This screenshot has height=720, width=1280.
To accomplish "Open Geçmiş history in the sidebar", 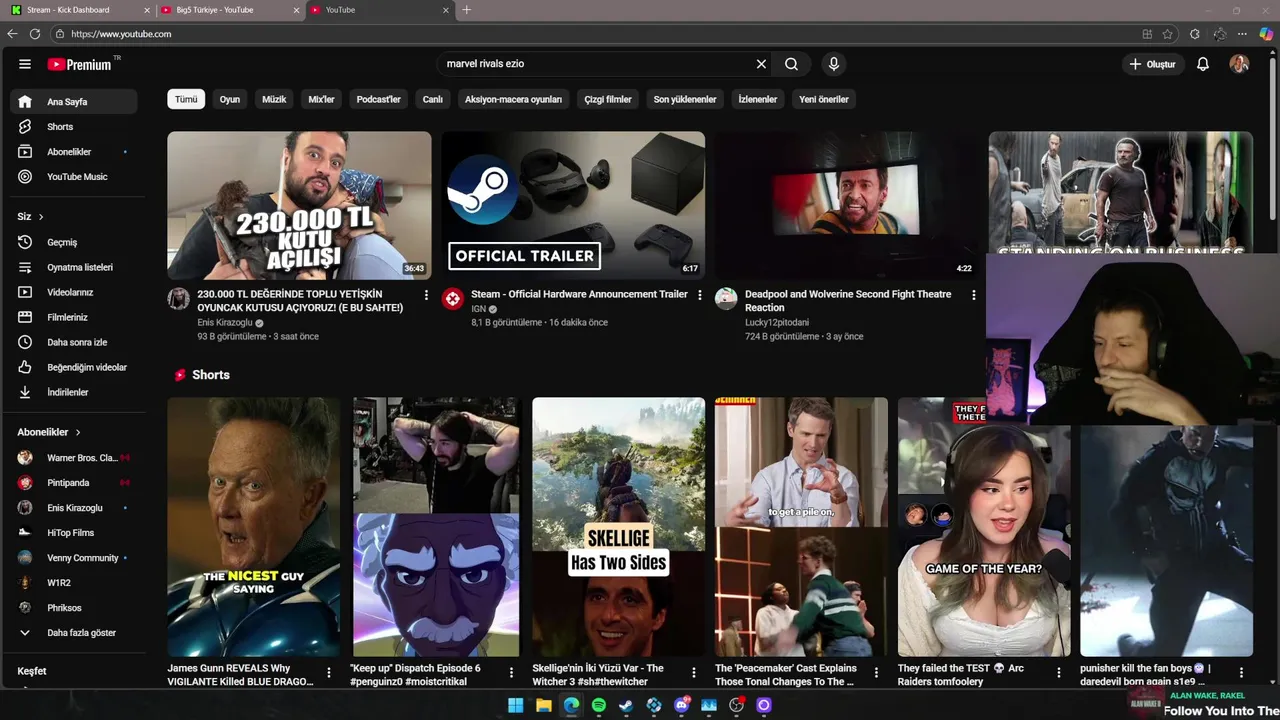I will click(x=74, y=242).
